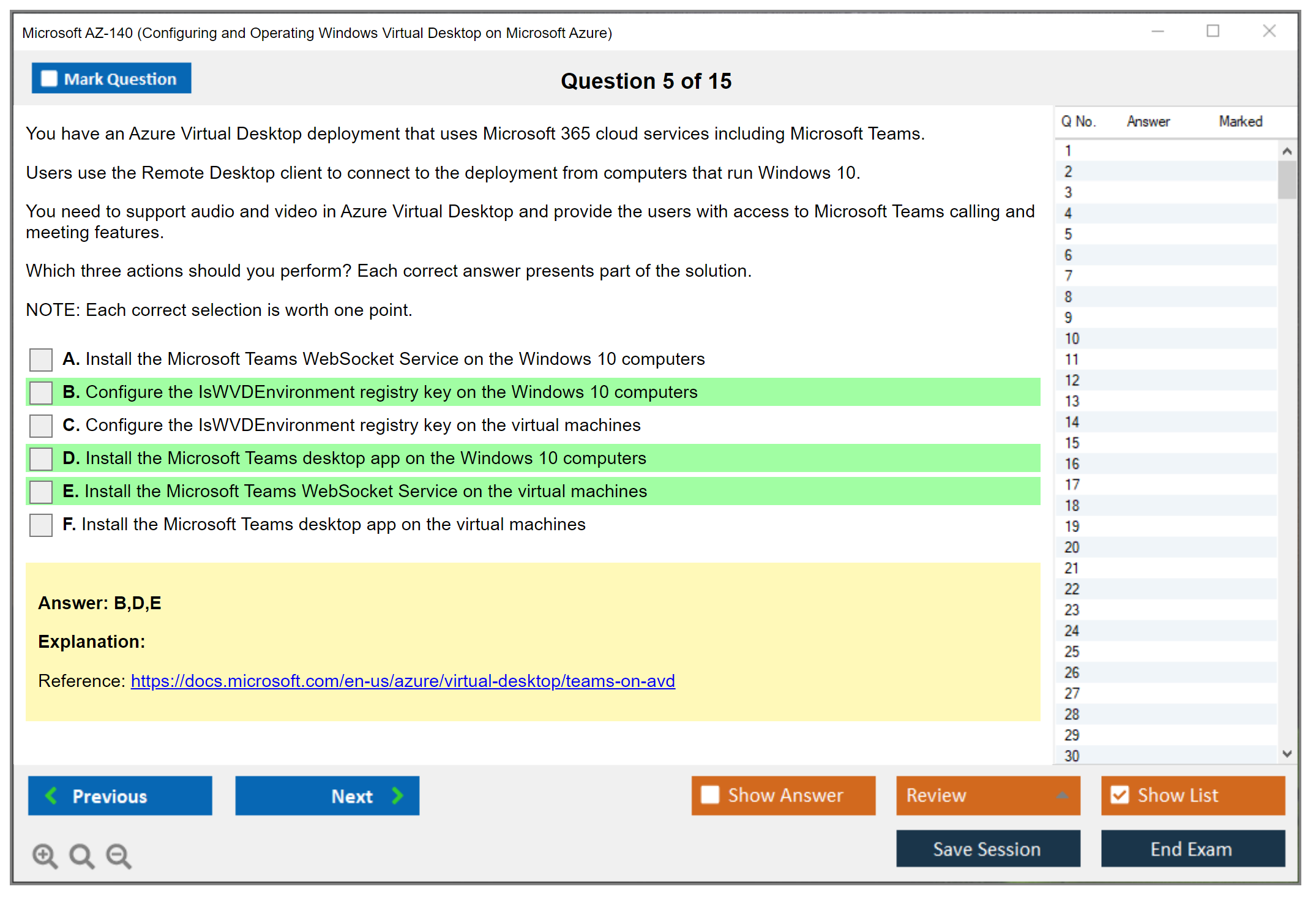Click the green right arrow on Next
Screen dimensions: 1316x900
pyautogui.click(x=397, y=795)
